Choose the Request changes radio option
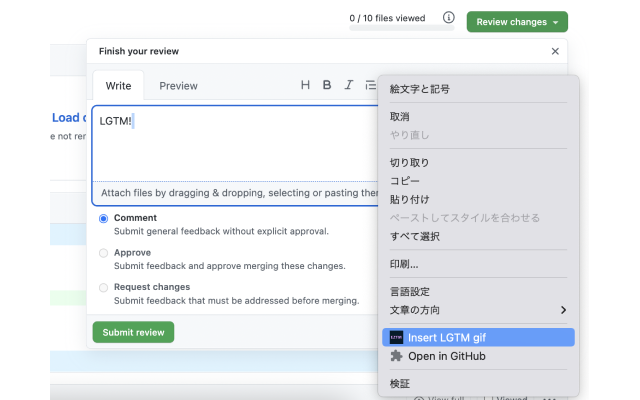 tap(104, 287)
